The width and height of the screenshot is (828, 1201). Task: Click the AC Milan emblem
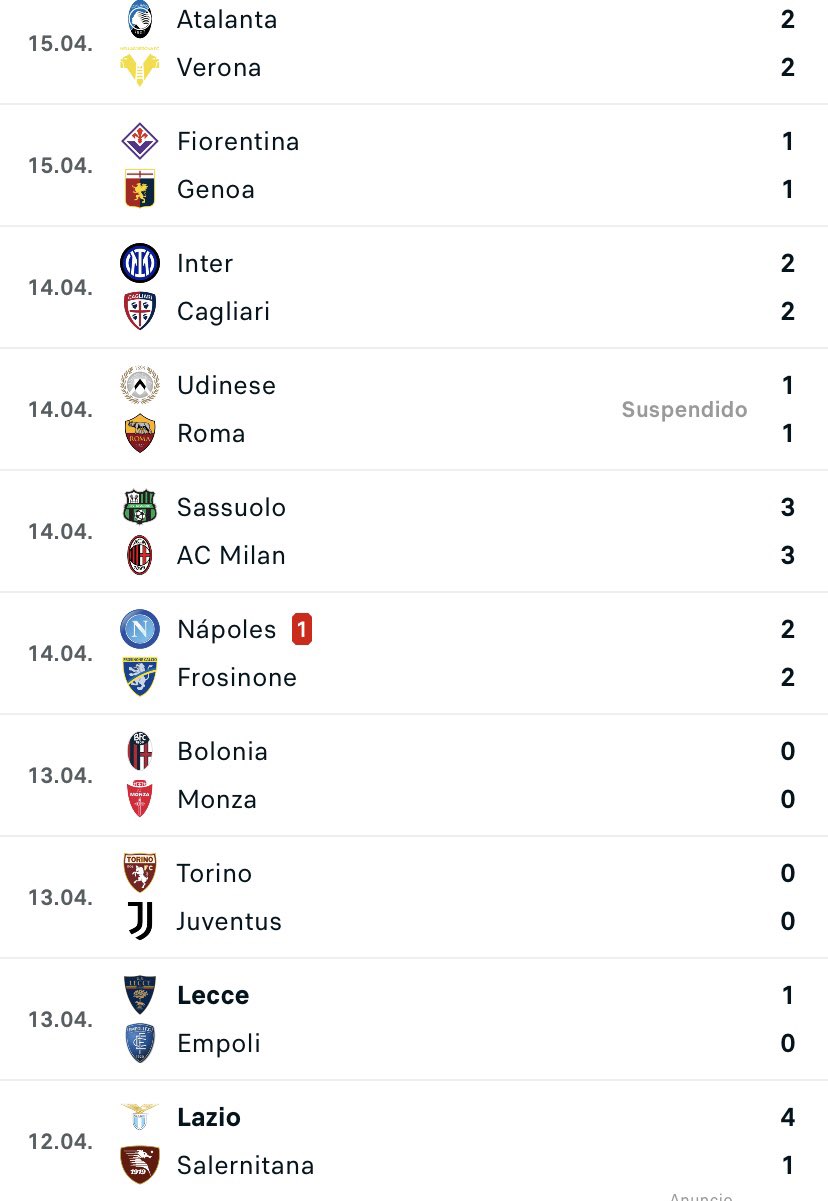tap(140, 555)
